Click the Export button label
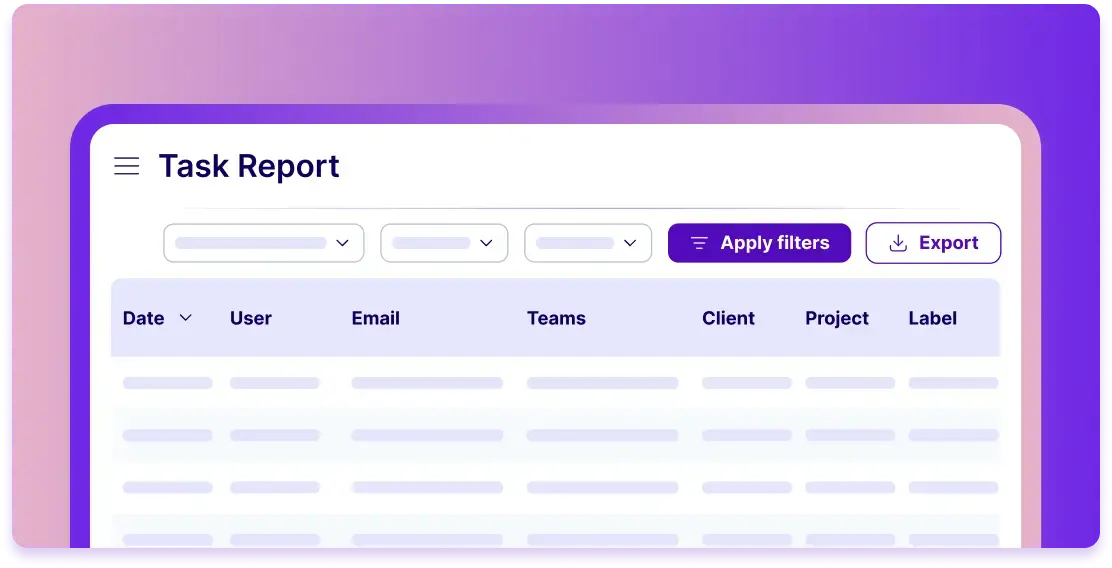This screenshot has height=568, width=1112. coord(948,243)
